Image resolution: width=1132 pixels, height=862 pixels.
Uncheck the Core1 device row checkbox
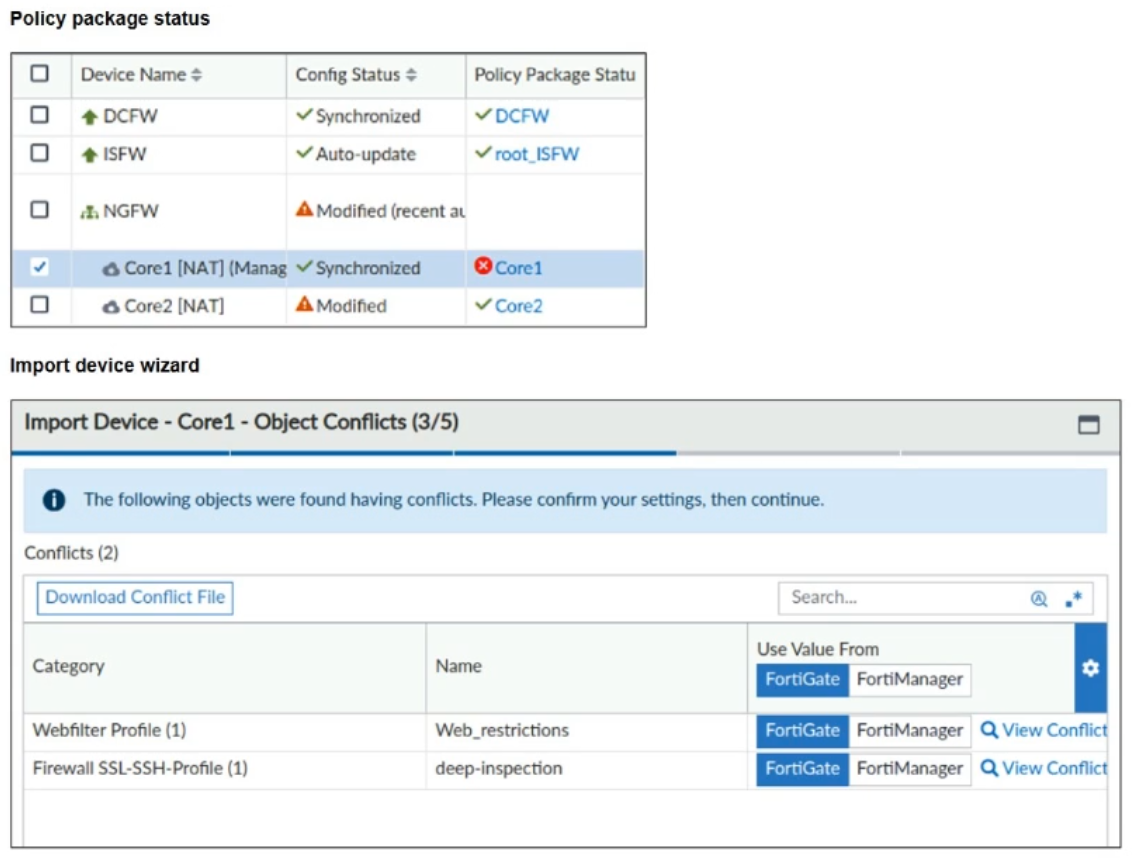click(x=40, y=267)
